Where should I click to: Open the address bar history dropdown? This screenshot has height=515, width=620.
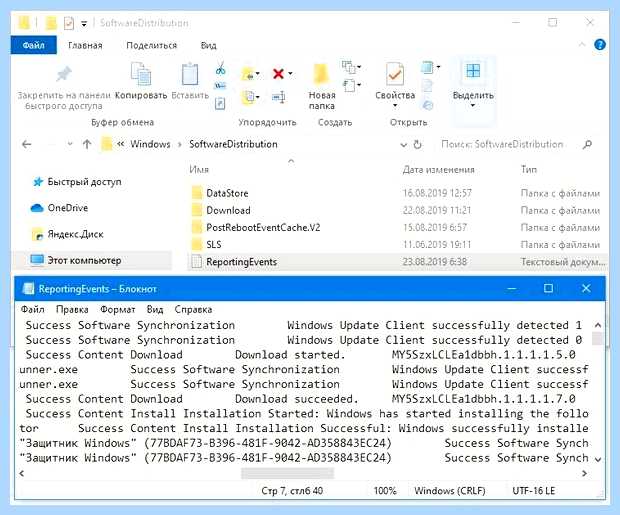[x=403, y=145]
